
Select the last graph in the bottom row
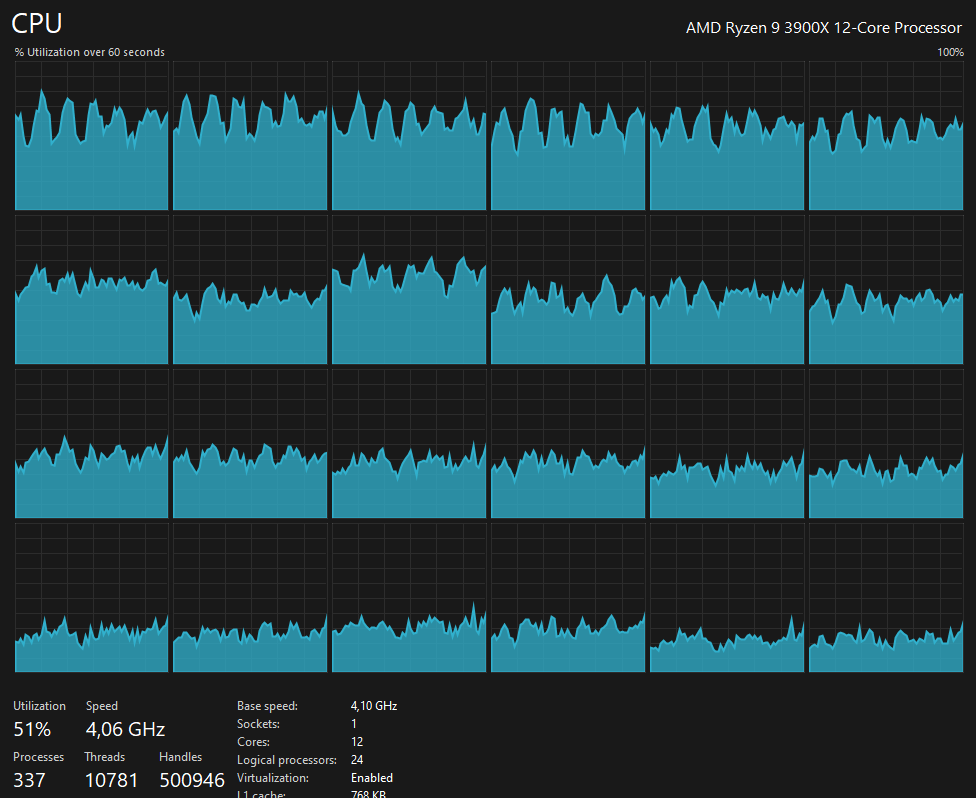[885, 598]
